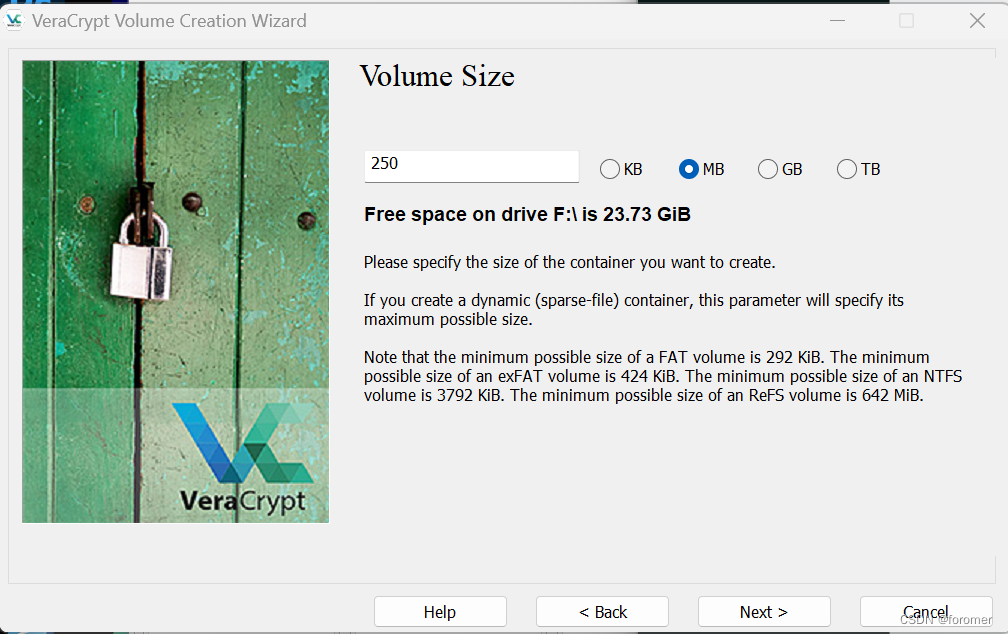1008x634 pixels.
Task: Click the VeraCrypt title bar icon
Action: [x=14, y=21]
